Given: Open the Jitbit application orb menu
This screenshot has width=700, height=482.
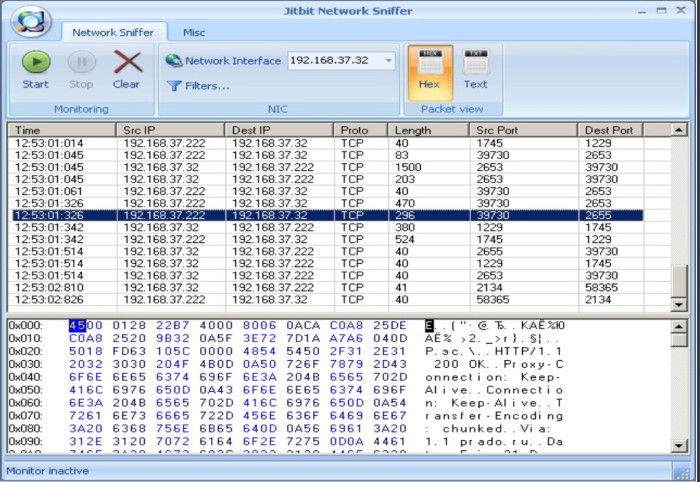Looking at the screenshot, I should tap(31, 21).
